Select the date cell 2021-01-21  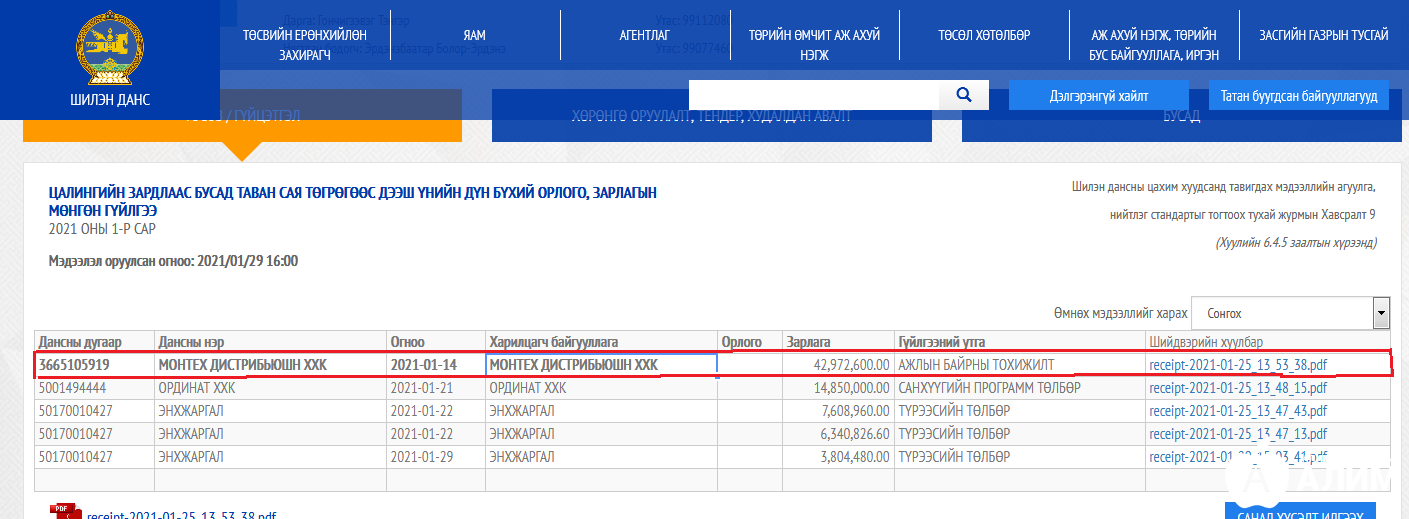pyautogui.click(x=436, y=388)
